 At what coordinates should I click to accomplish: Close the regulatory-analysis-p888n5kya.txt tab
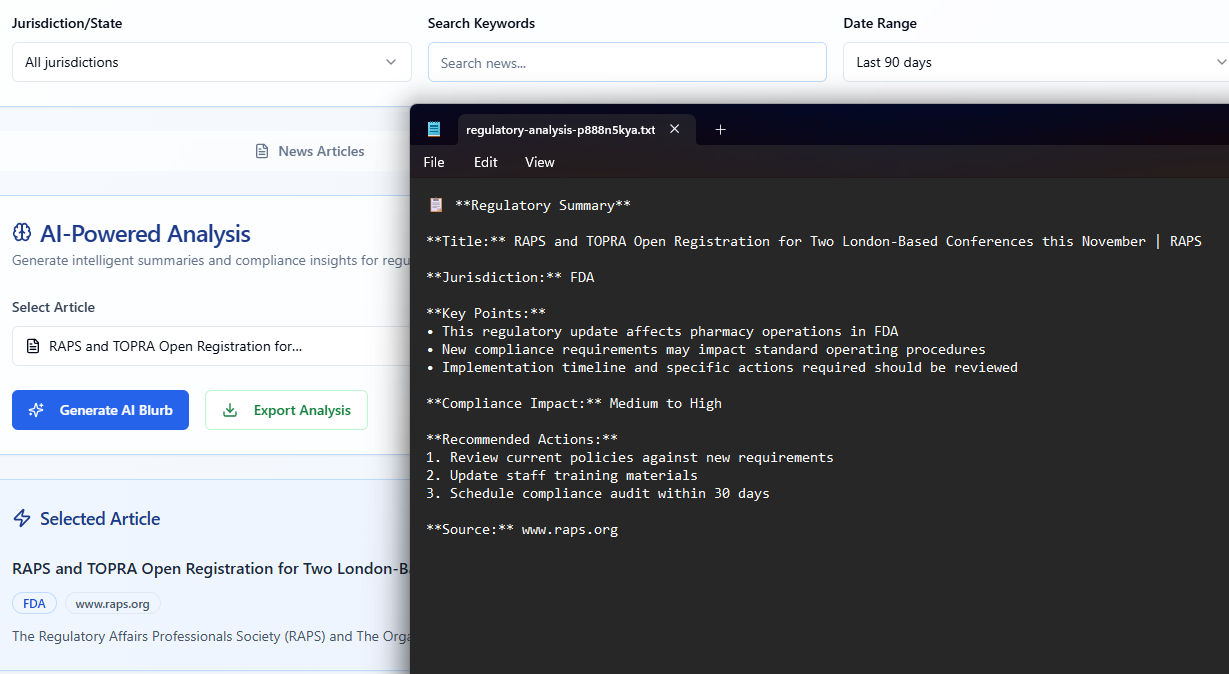675,129
